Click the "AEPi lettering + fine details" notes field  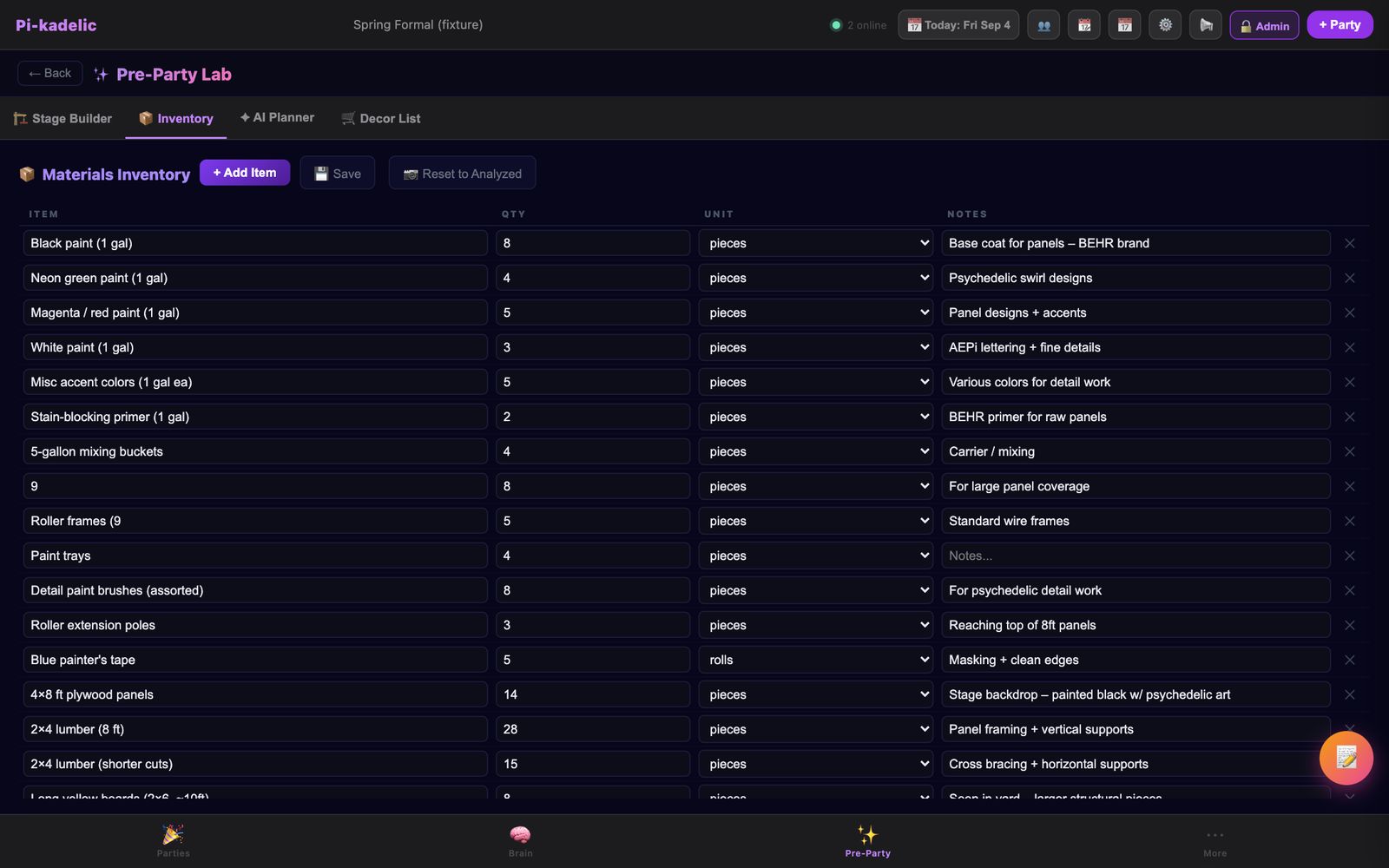click(1136, 347)
